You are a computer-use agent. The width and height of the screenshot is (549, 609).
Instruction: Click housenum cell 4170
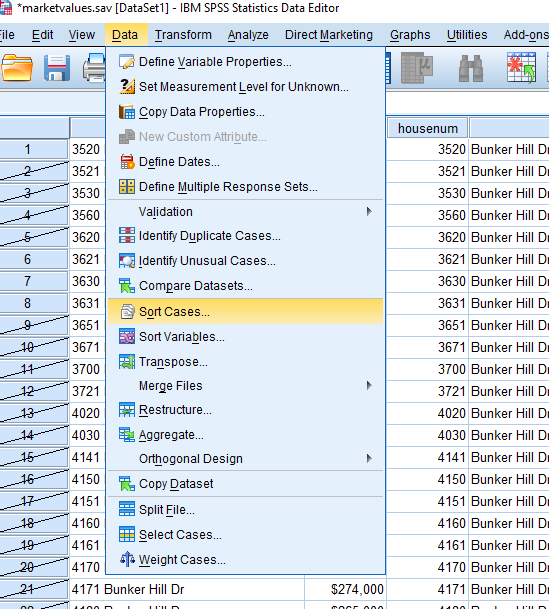pyautogui.click(x=427, y=567)
